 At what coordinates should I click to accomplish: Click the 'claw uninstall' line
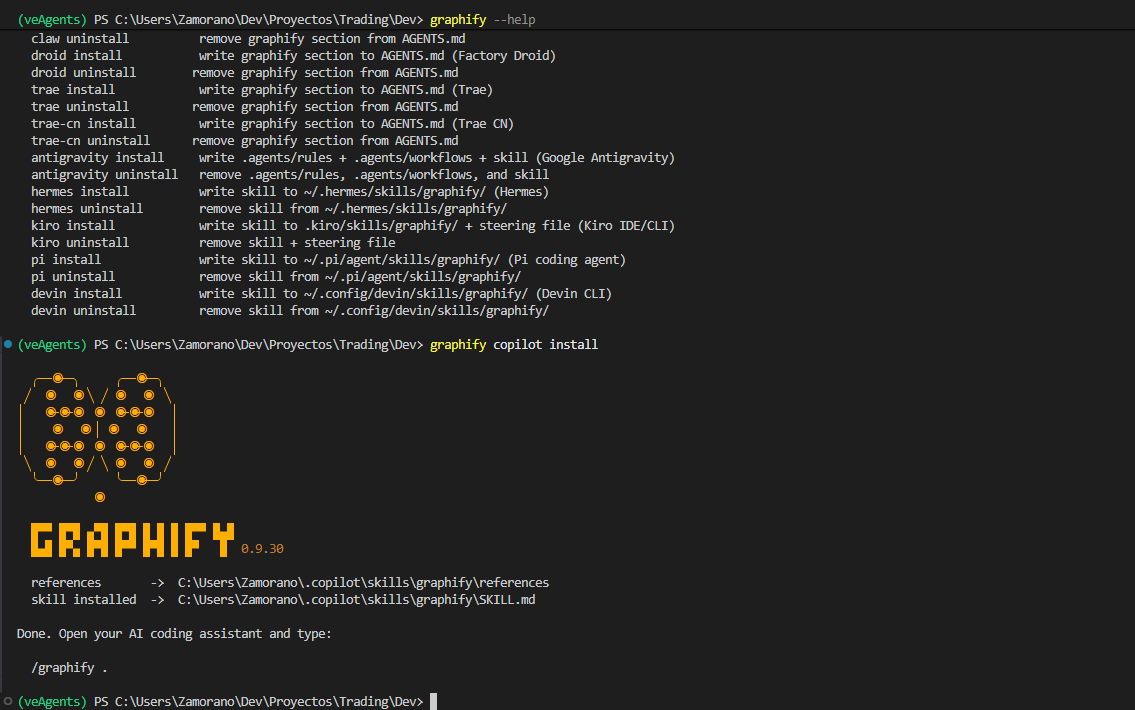click(248, 38)
